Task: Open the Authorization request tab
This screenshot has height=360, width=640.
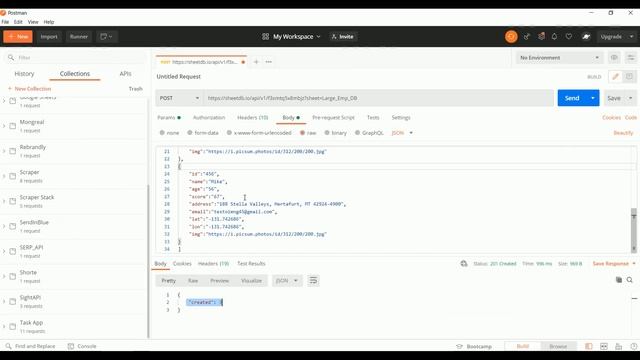Action: click(x=209, y=118)
